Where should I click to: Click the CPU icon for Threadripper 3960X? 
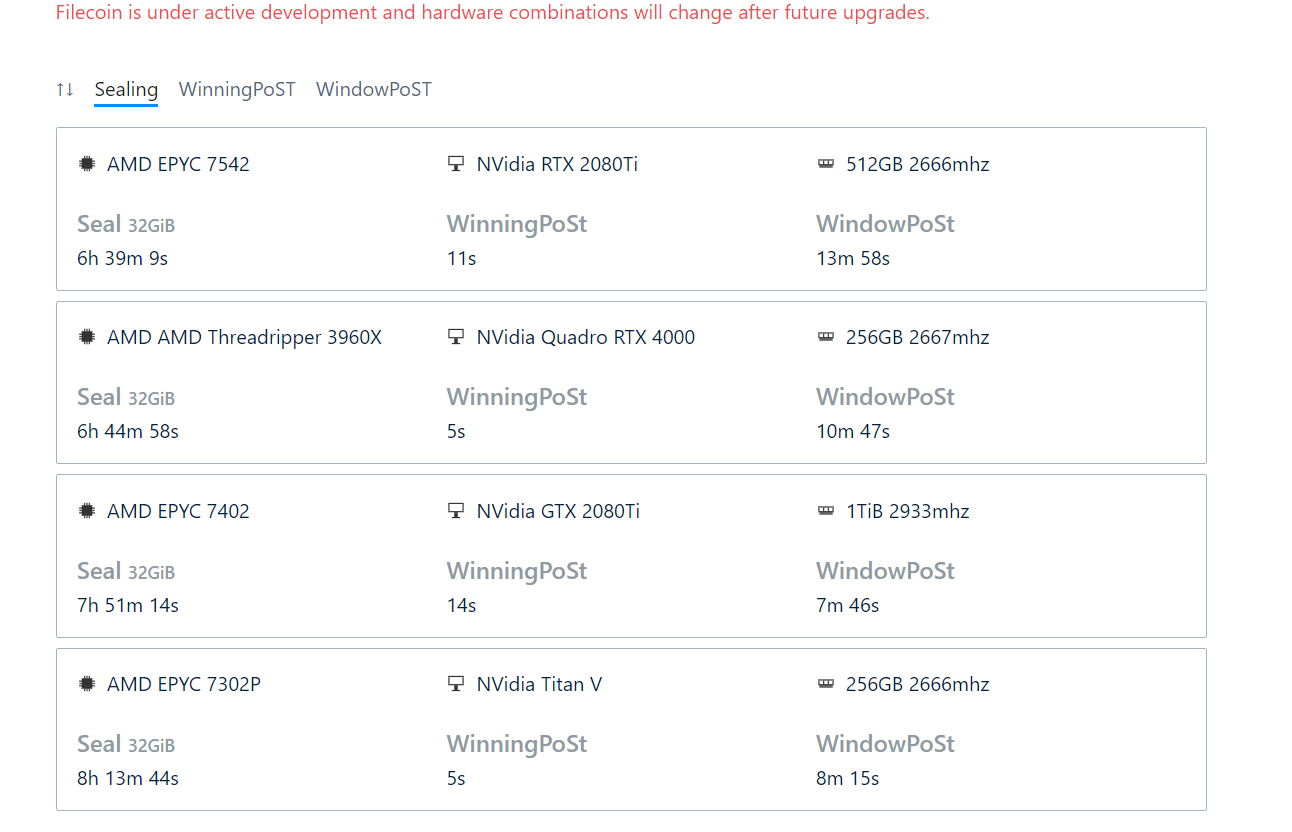87,337
